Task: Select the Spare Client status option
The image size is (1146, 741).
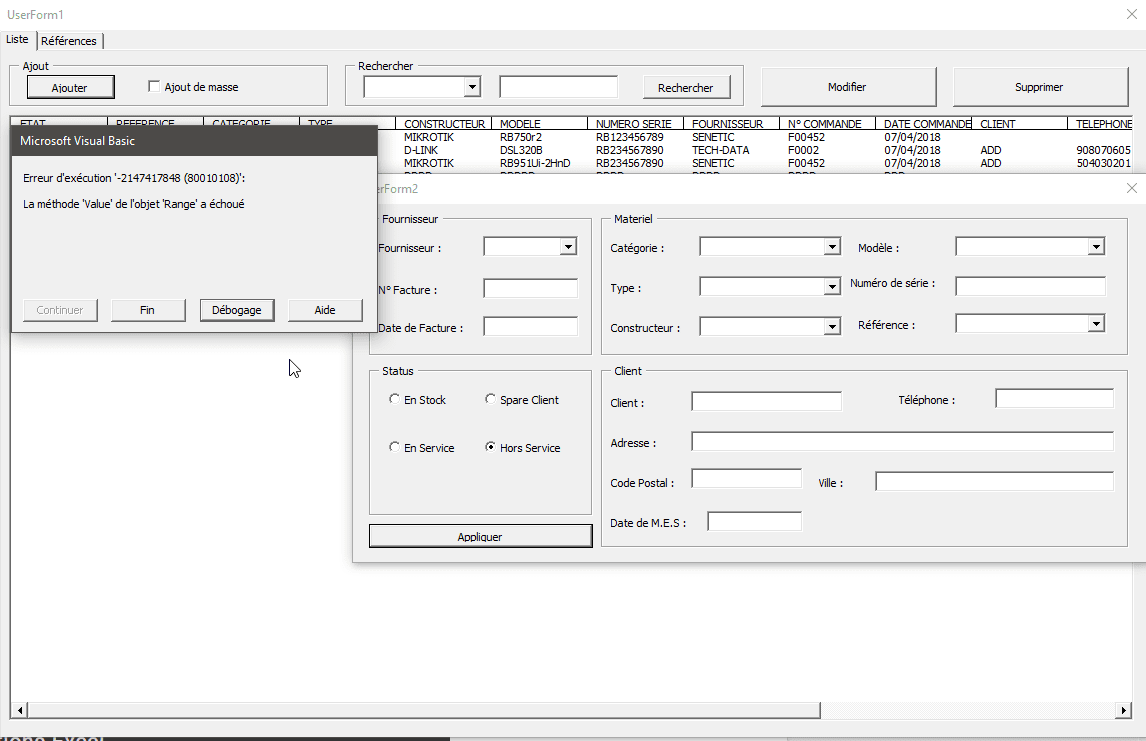Action: (490, 400)
